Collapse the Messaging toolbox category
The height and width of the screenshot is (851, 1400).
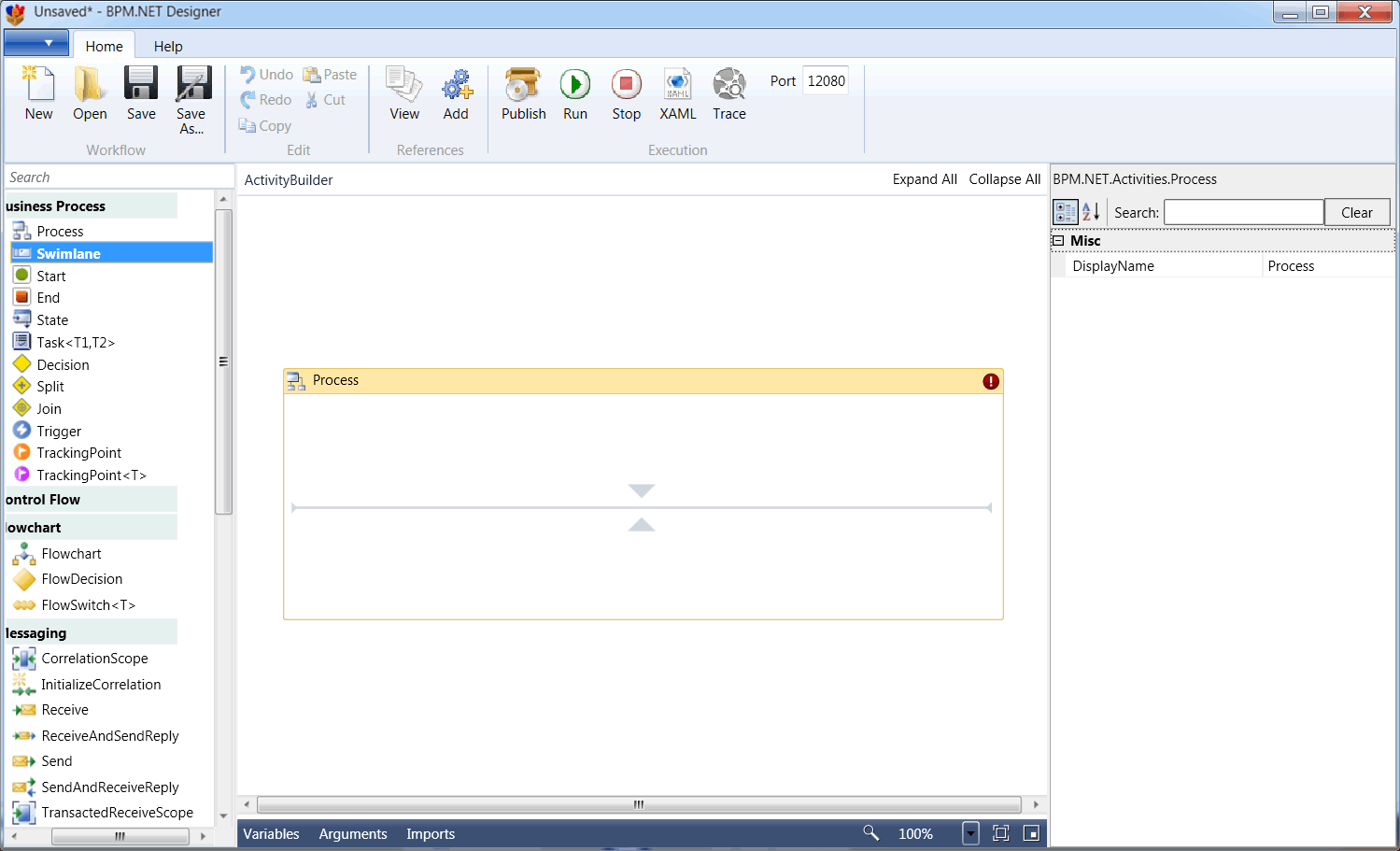91,633
